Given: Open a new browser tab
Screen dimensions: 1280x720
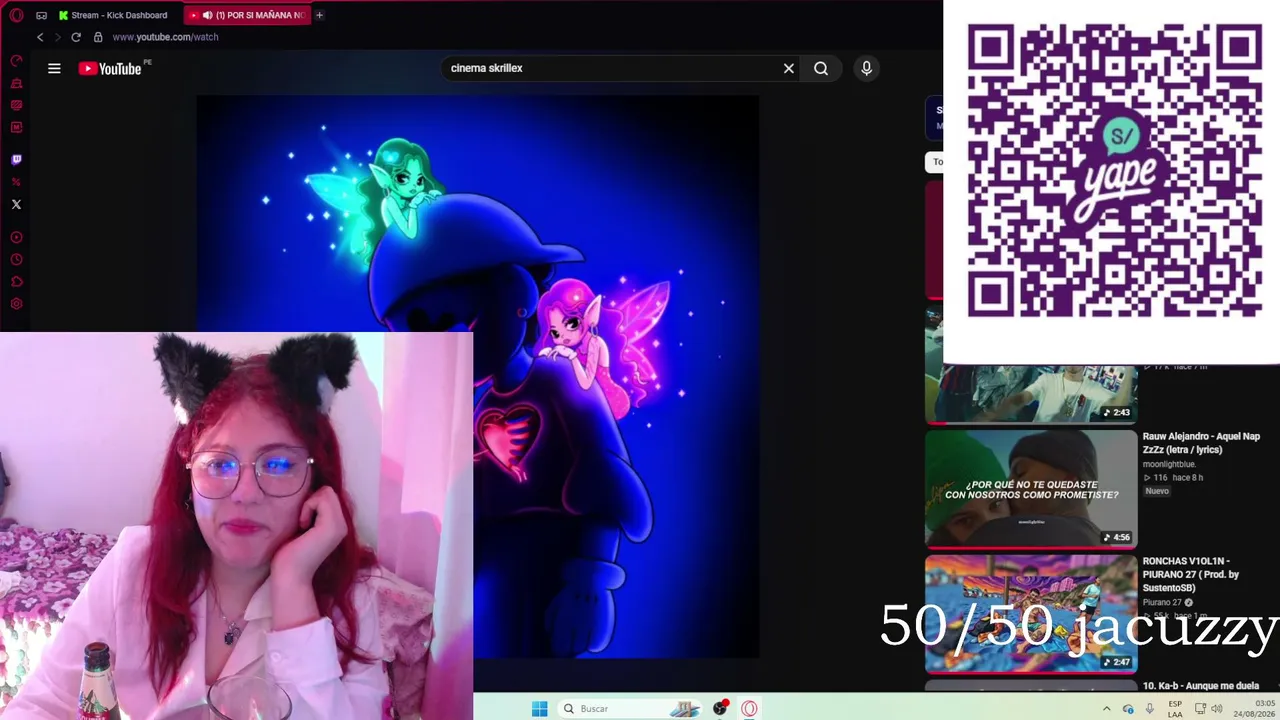Looking at the screenshot, I should click(x=319, y=15).
